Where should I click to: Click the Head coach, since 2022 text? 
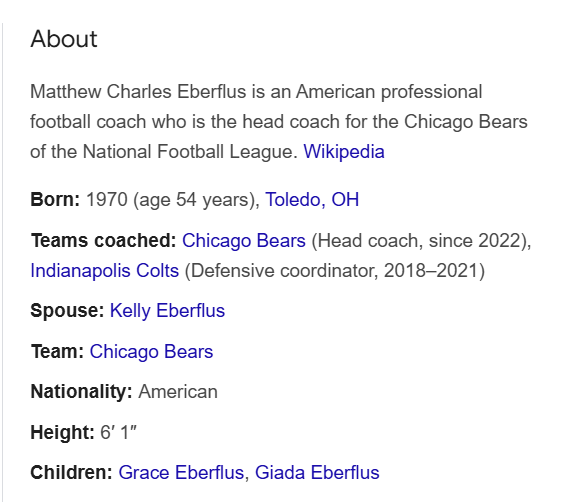coord(421,241)
